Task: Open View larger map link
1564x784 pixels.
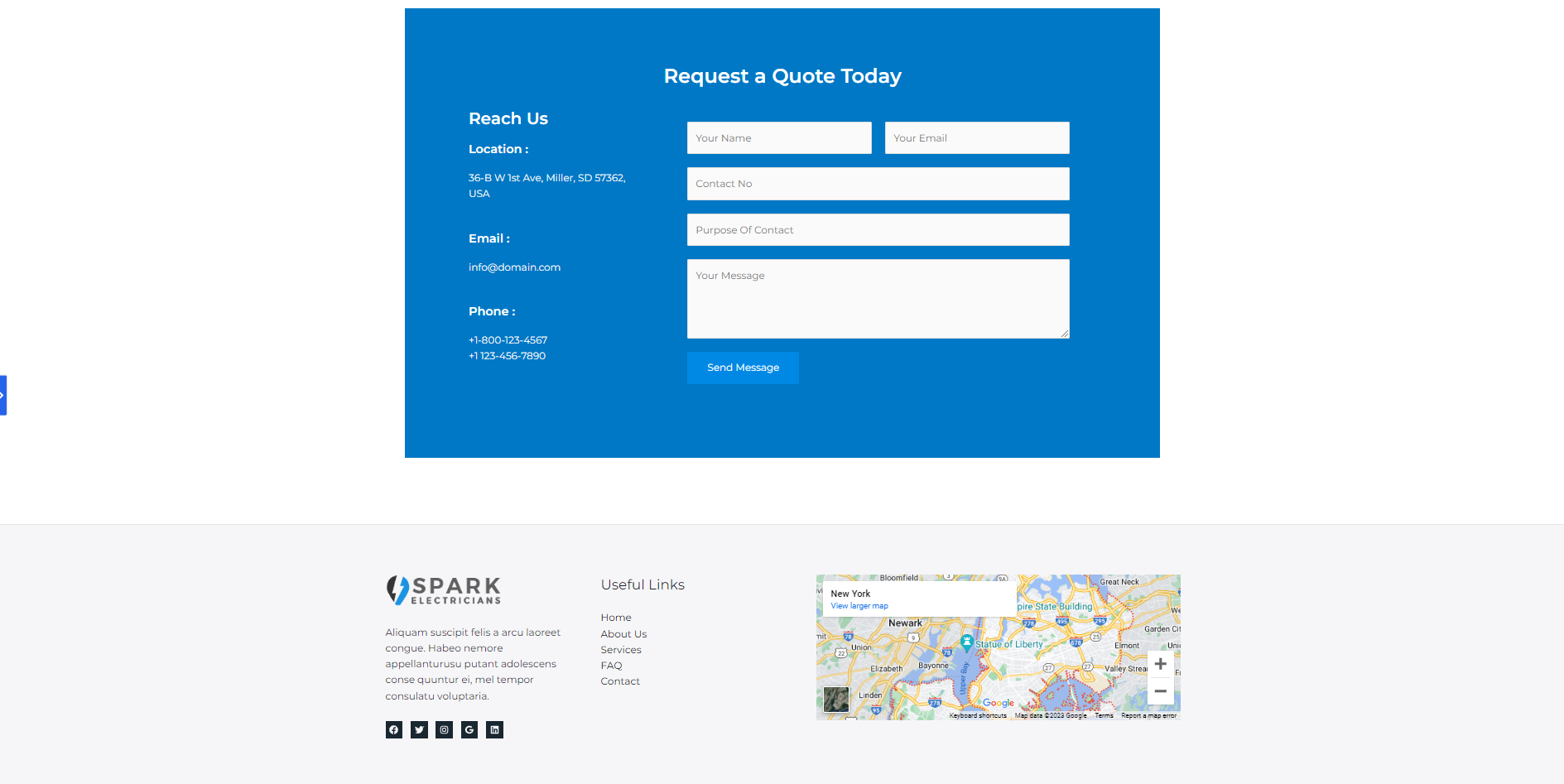Action: (859, 606)
